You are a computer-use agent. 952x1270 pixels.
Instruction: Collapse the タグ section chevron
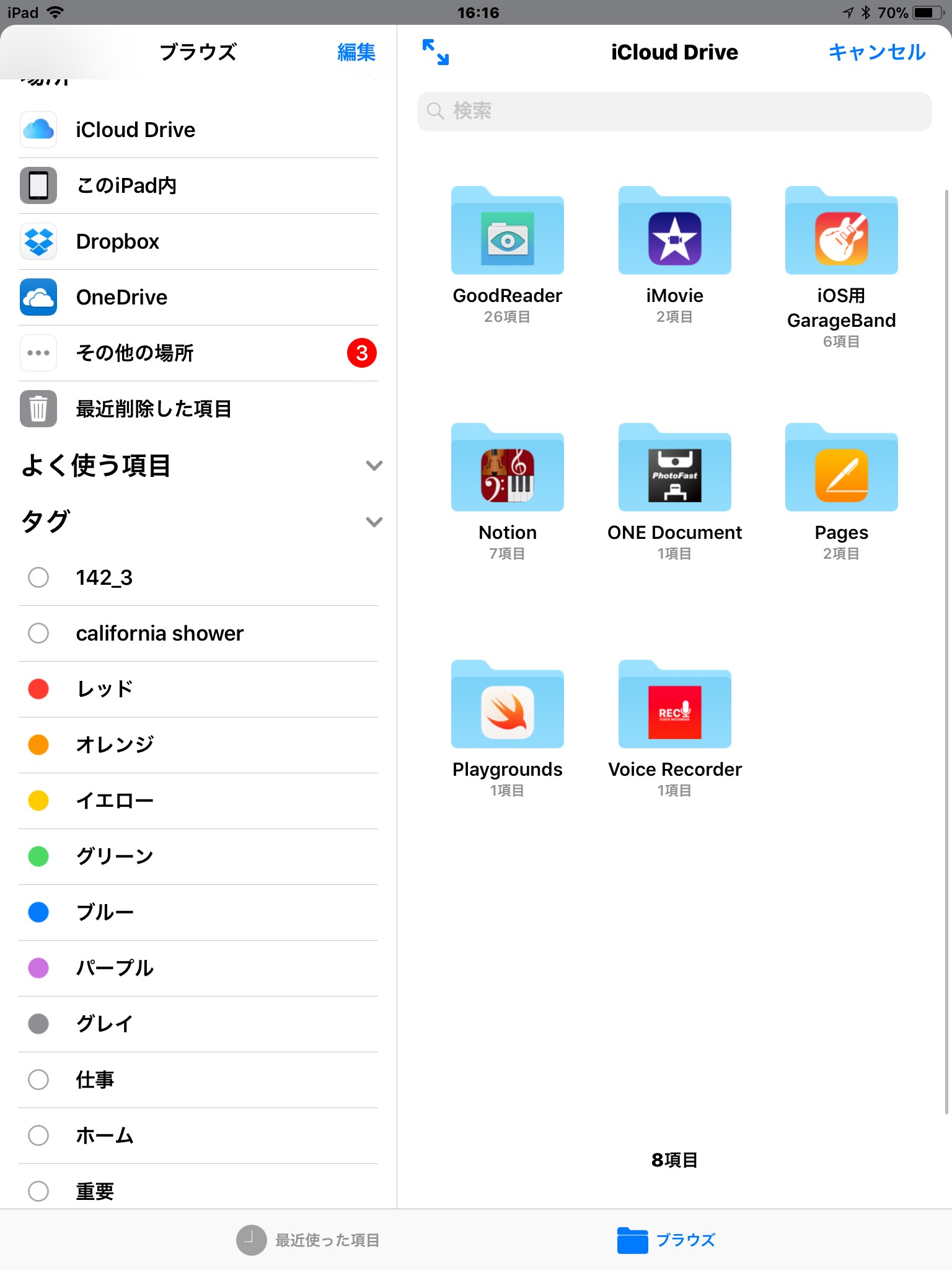[374, 522]
